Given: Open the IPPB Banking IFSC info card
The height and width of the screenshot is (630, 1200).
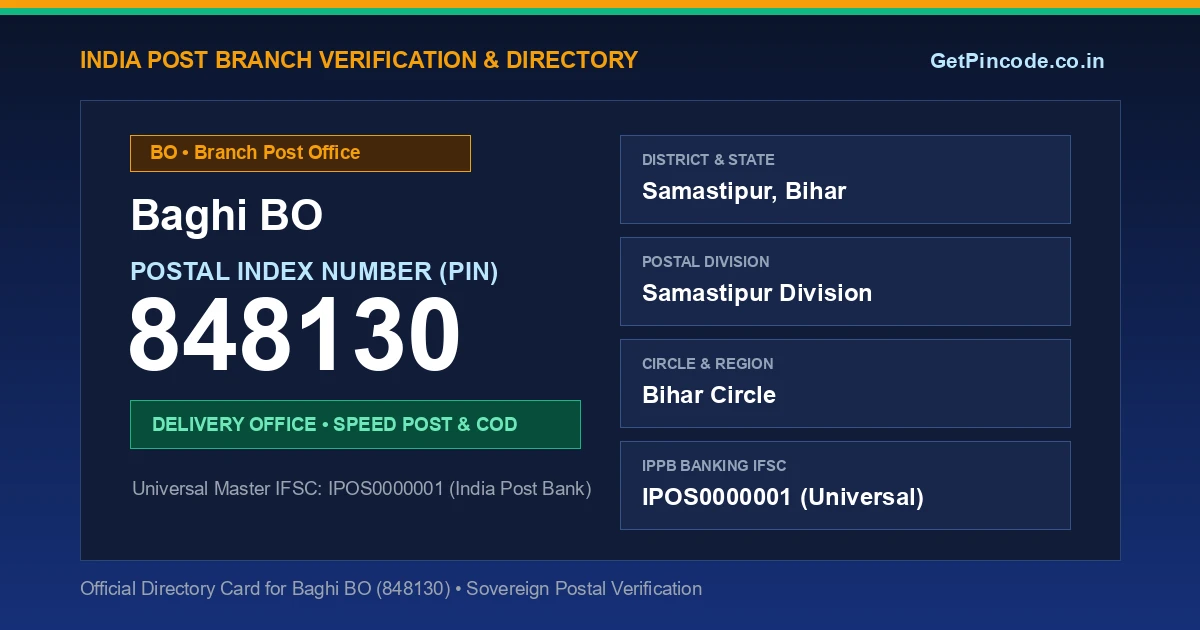Looking at the screenshot, I should (x=845, y=485).
